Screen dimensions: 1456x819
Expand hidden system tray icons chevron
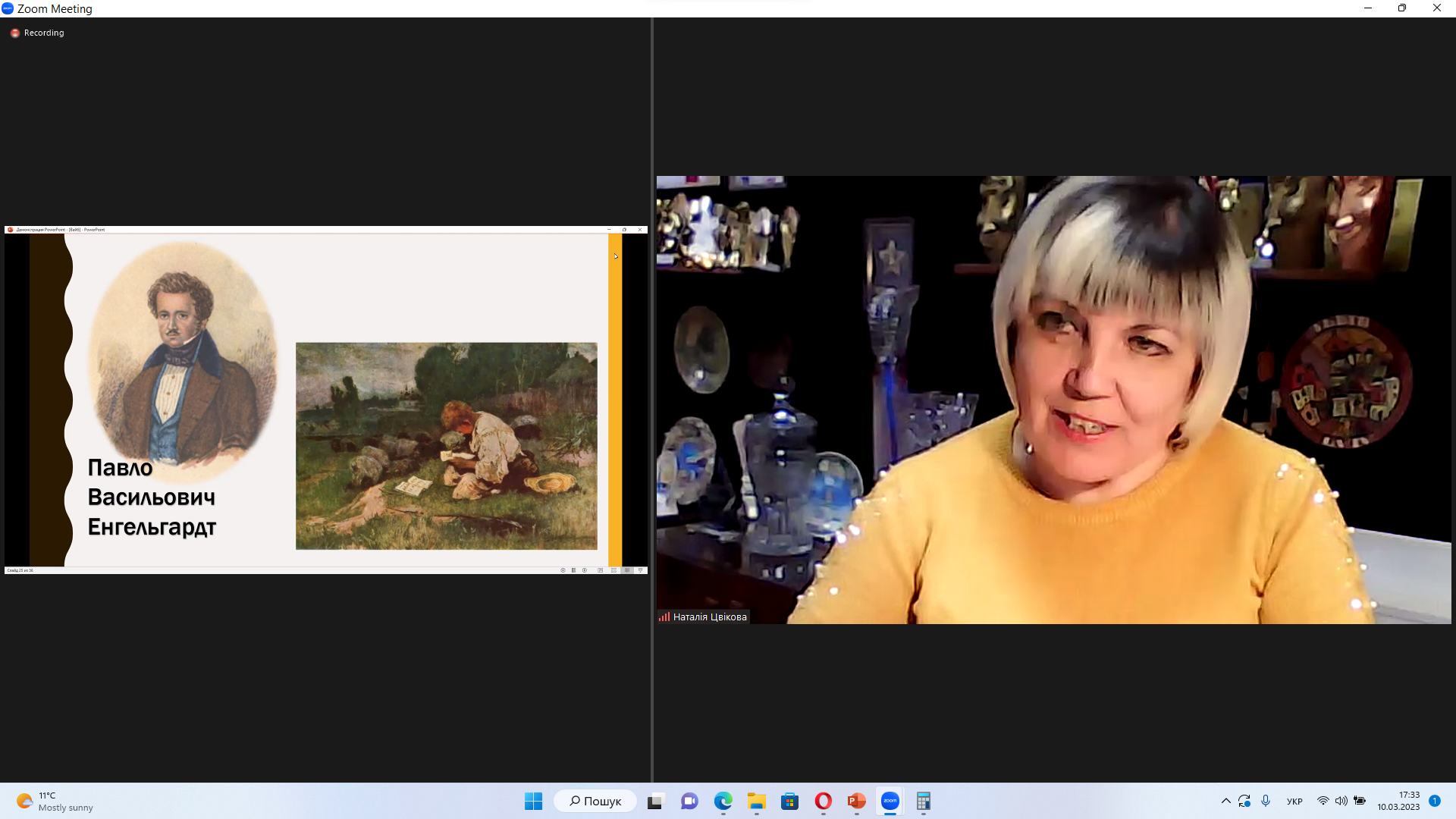click(x=1225, y=801)
